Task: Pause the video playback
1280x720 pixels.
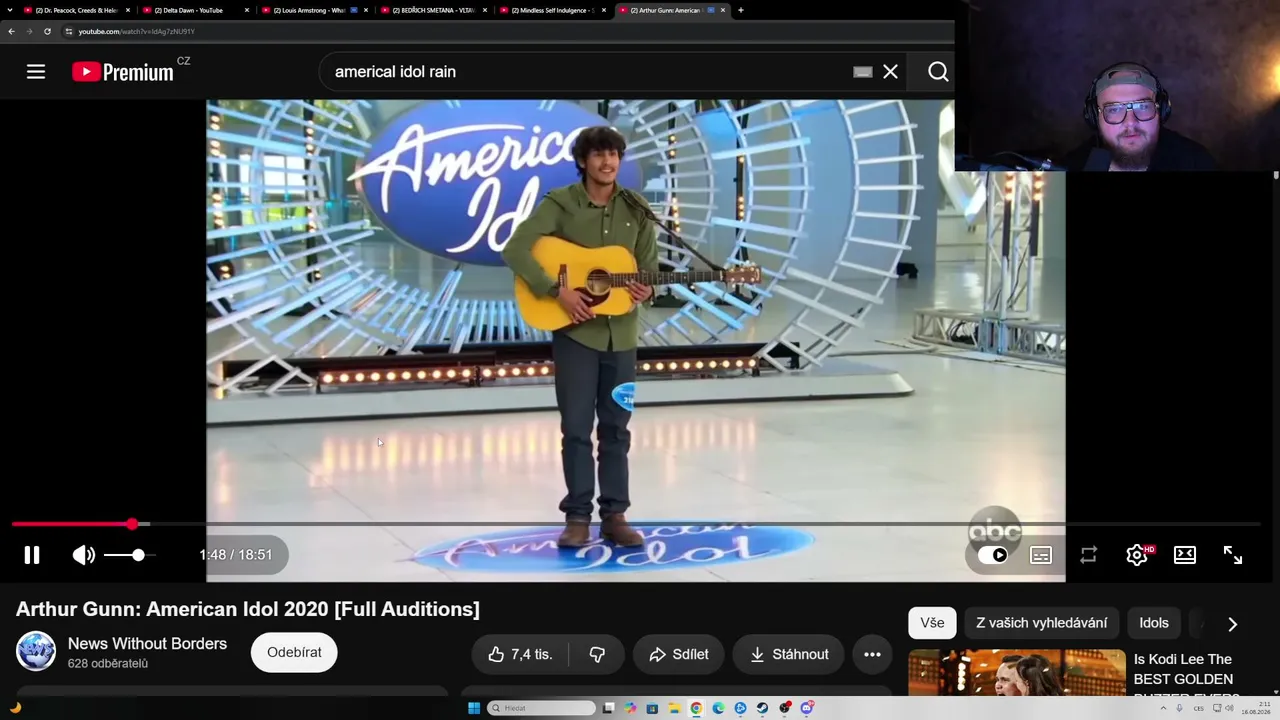Action: 32,555
